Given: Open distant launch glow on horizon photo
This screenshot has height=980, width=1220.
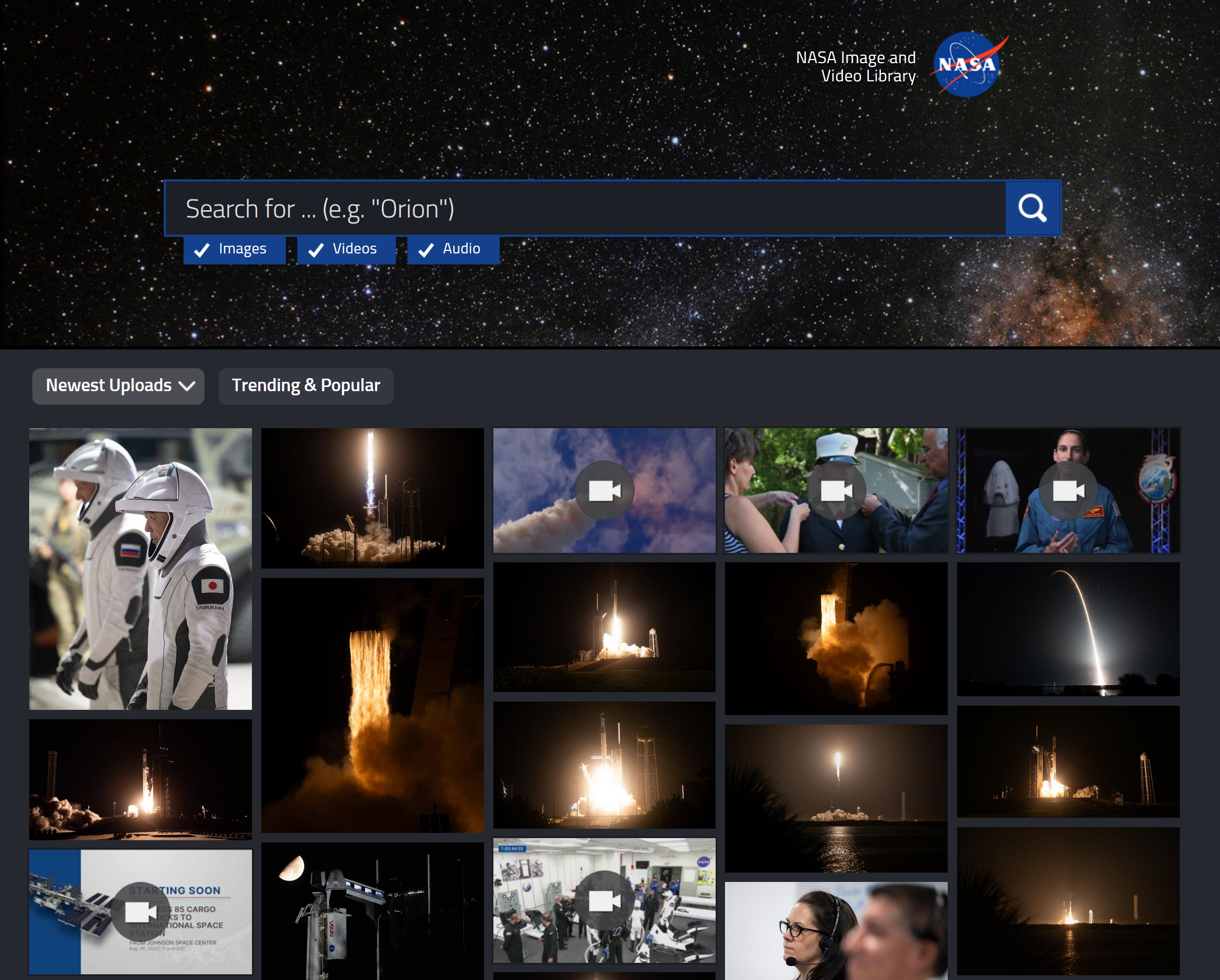Looking at the screenshot, I should point(1068,901).
